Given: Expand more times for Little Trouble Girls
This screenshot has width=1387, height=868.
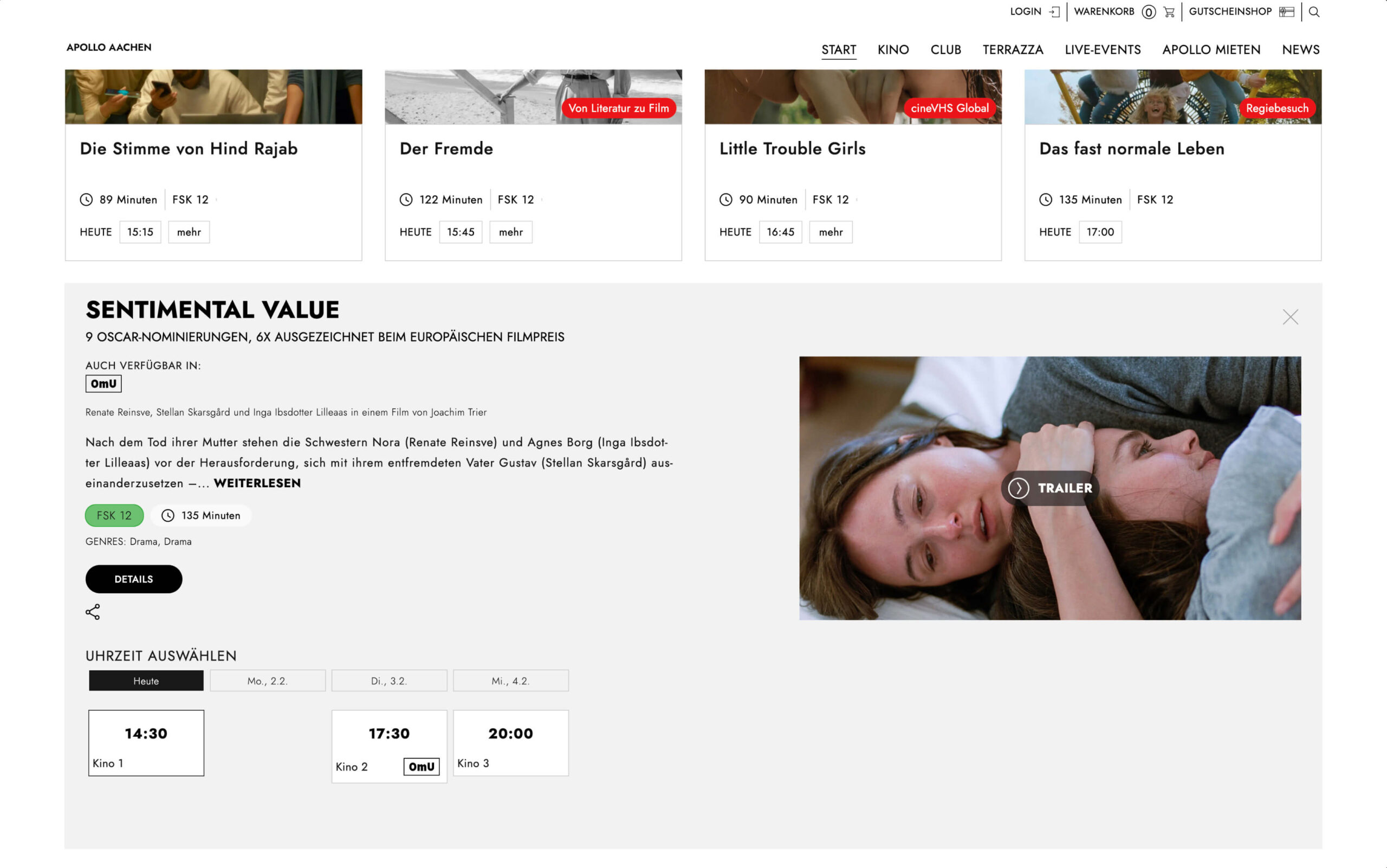Looking at the screenshot, I should coord(831,232).
